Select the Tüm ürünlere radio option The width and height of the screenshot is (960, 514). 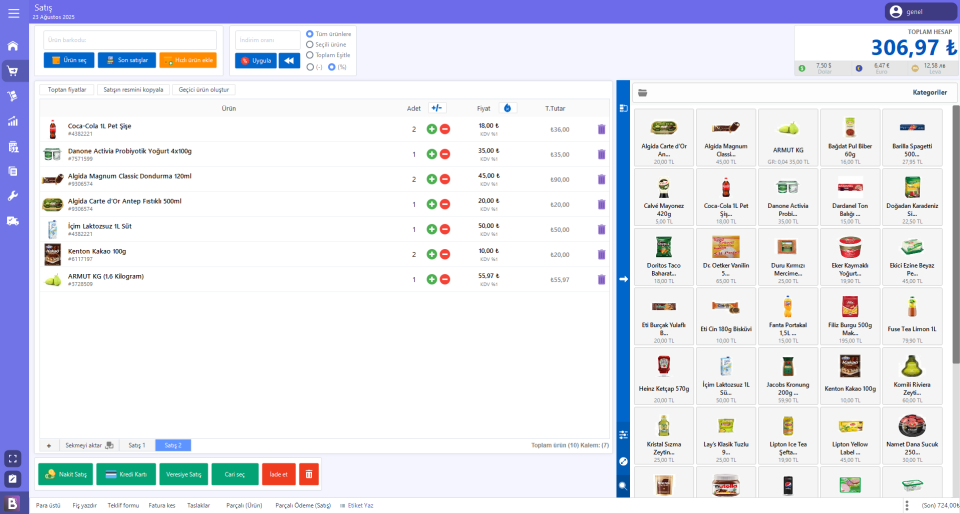pos(310,34)
